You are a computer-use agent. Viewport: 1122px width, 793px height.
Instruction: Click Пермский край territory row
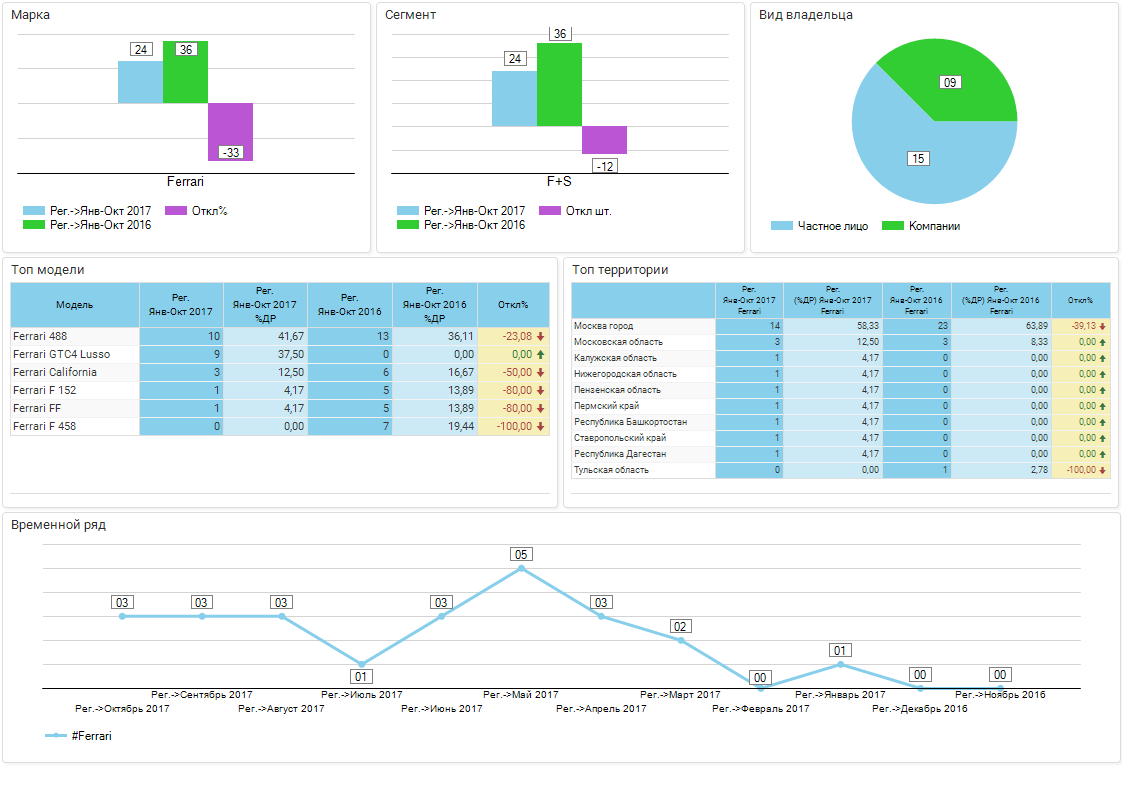841,406
